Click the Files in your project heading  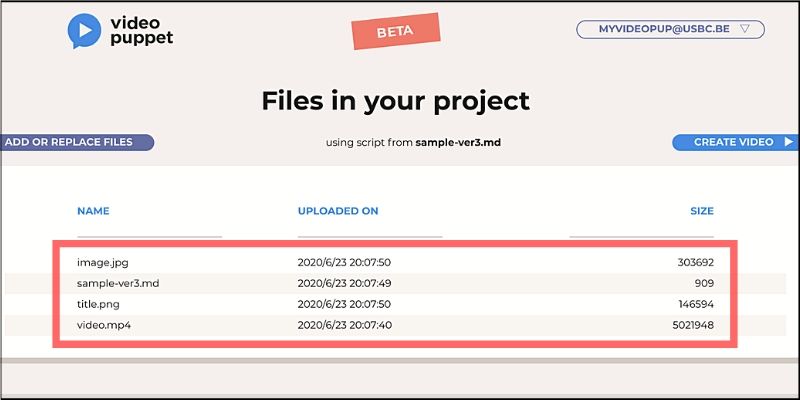coord(395,101)
